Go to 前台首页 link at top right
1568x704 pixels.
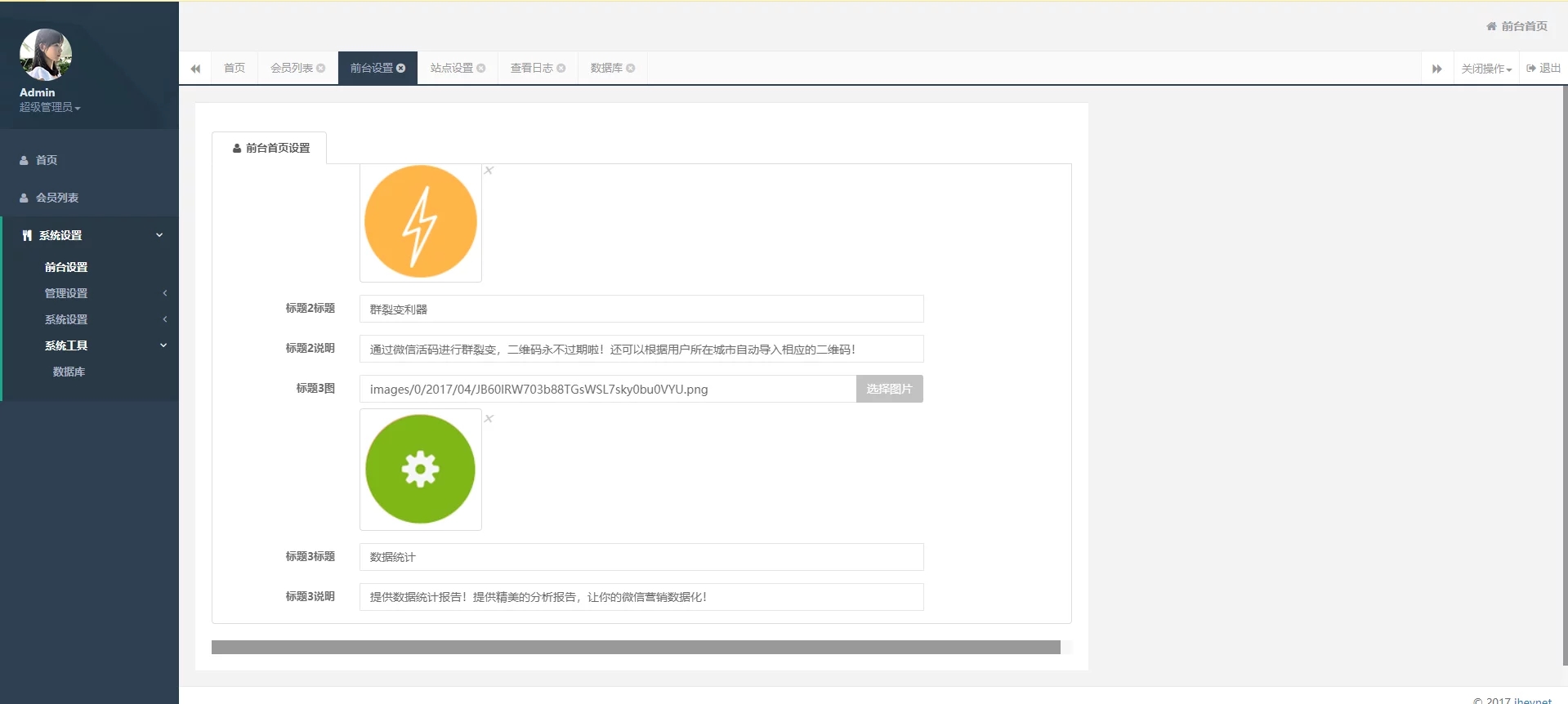tap(1517, 26)
